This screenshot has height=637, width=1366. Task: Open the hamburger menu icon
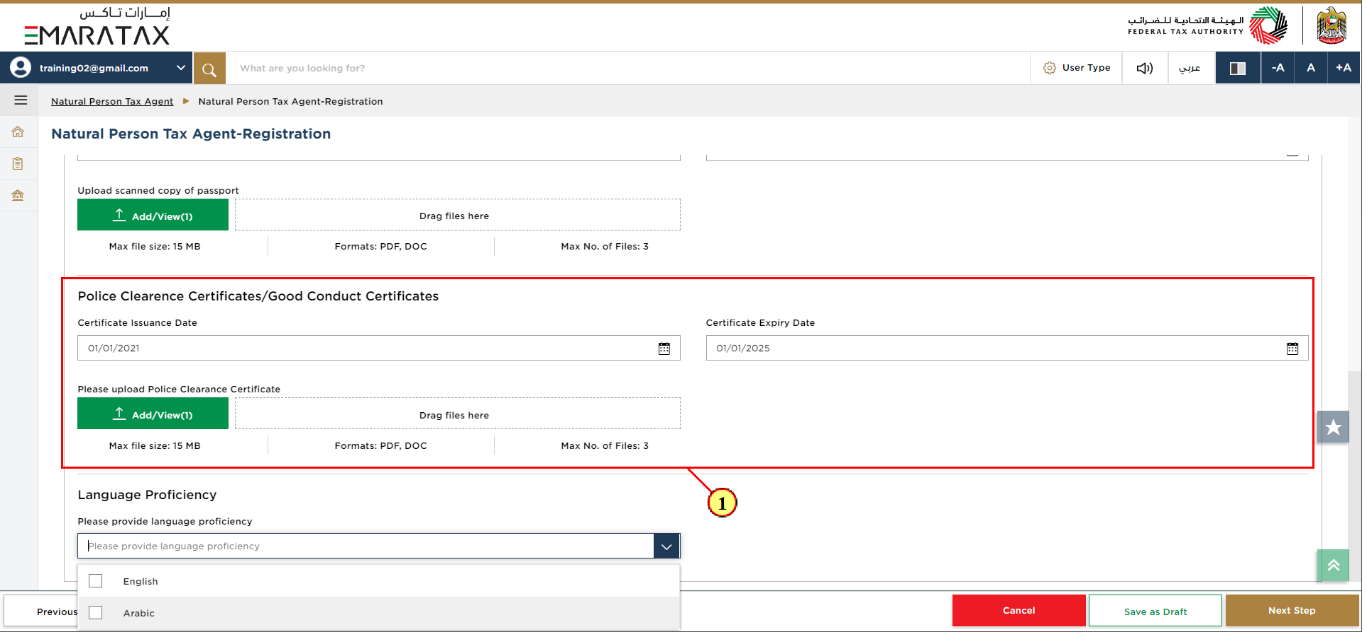[x=20, y=101]
